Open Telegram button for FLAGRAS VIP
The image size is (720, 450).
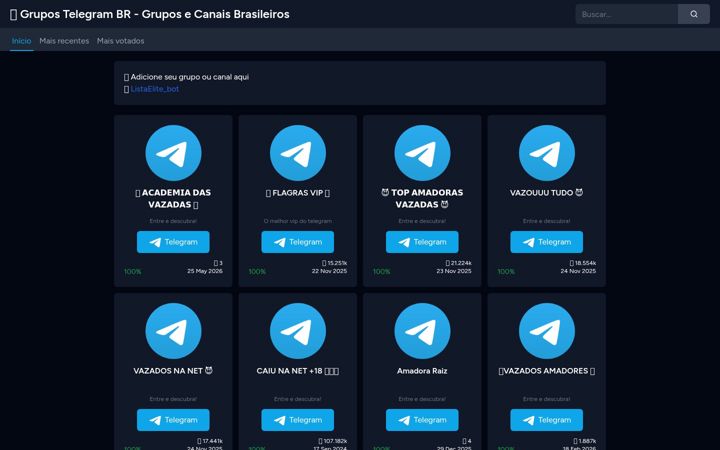pyautogui.click(x=298, y=242)
